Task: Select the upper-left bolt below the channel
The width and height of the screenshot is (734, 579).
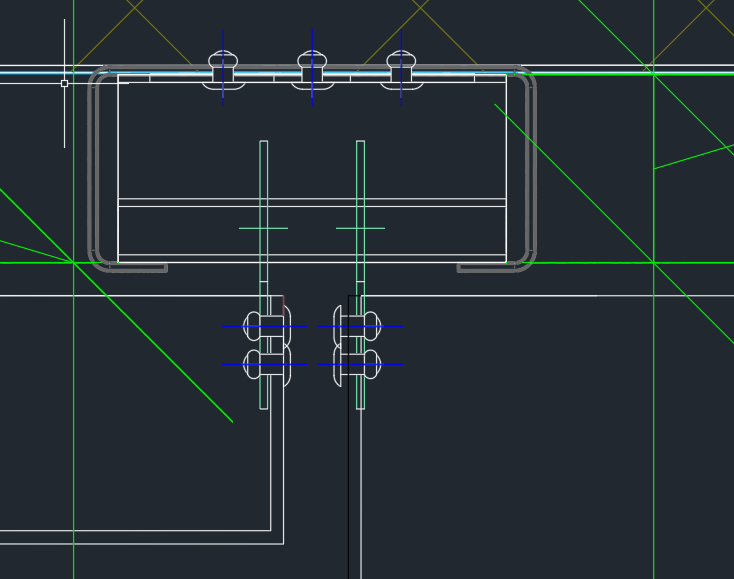Action: (265, 326)
